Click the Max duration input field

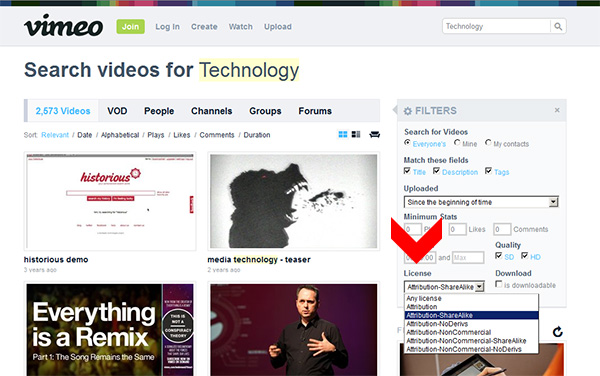click(468, 257)
